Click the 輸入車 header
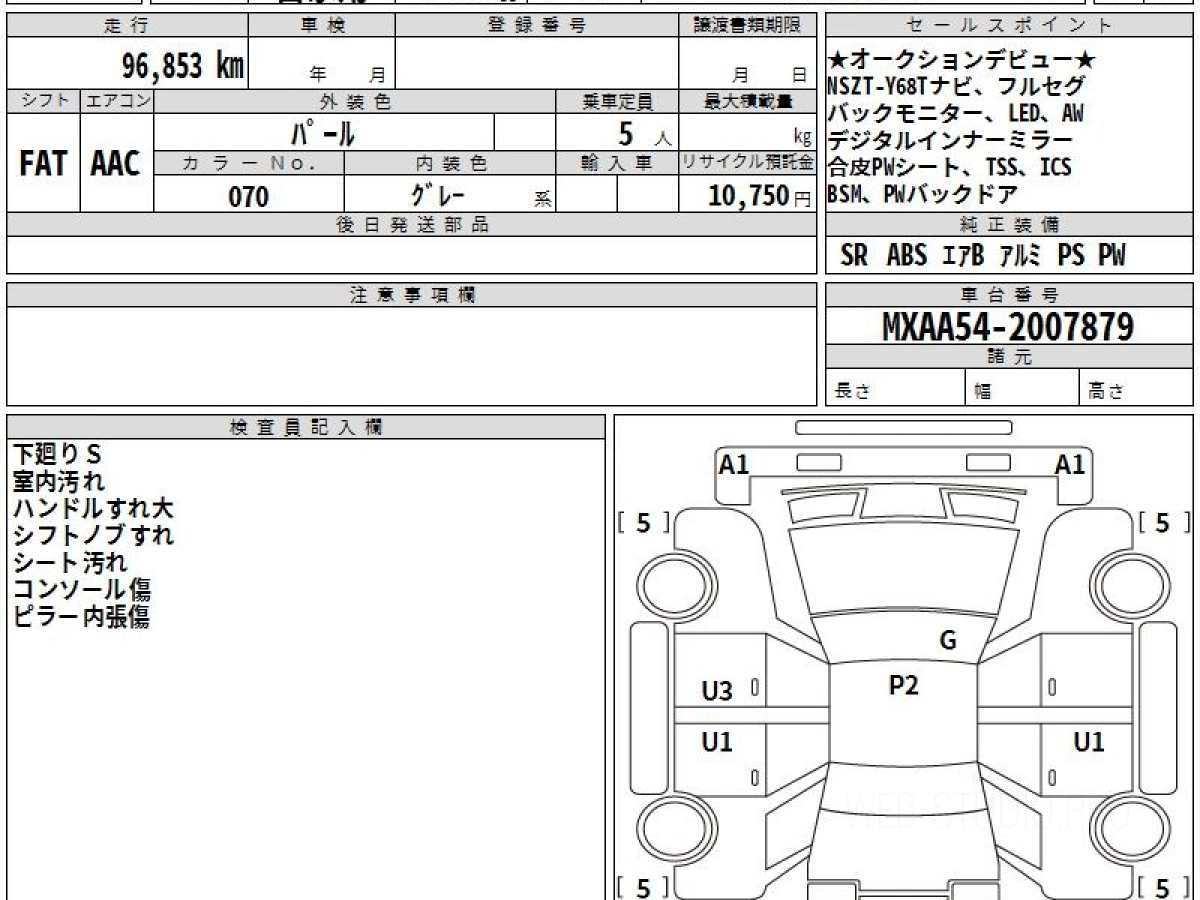The width and height of the screenshot is (1200, 900). [x=617, y=163]
